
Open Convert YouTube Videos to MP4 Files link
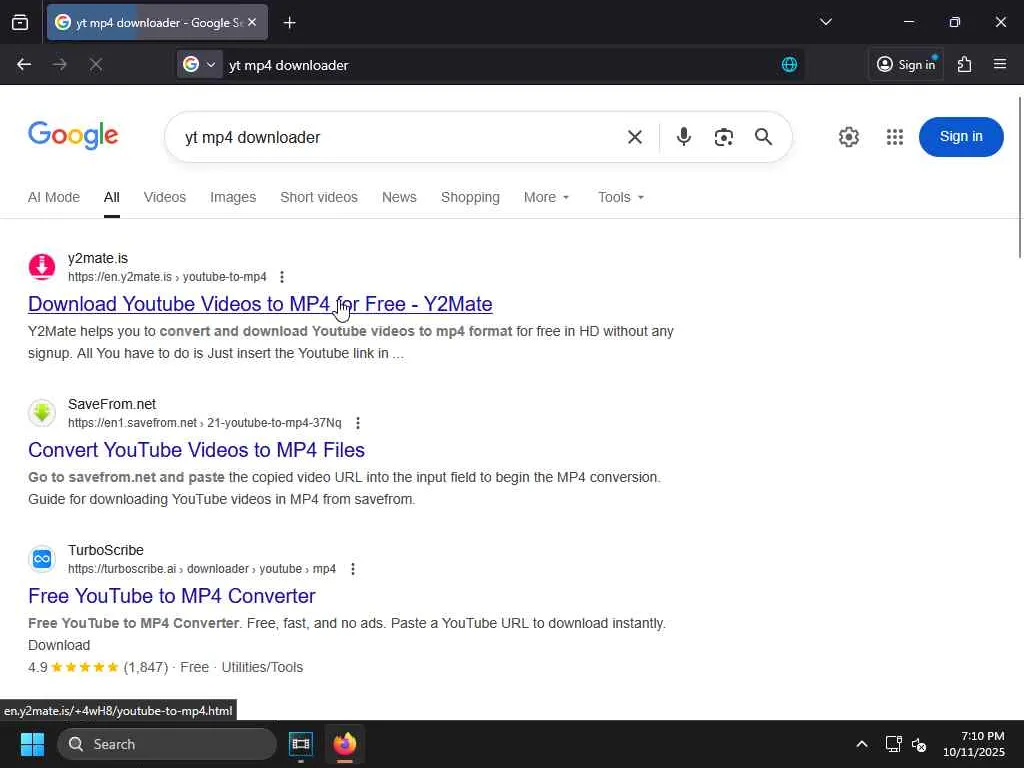[x=197, y=450]
